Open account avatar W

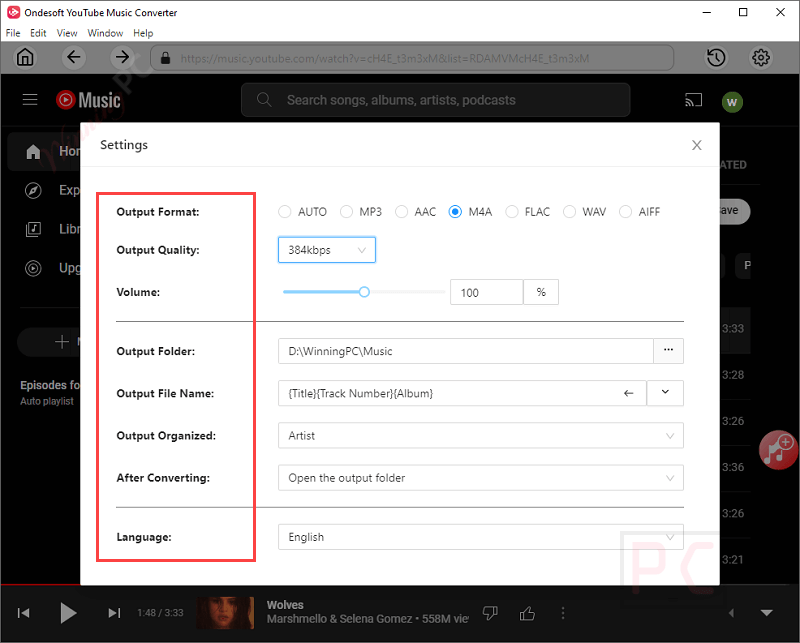[x=732, y=102]
